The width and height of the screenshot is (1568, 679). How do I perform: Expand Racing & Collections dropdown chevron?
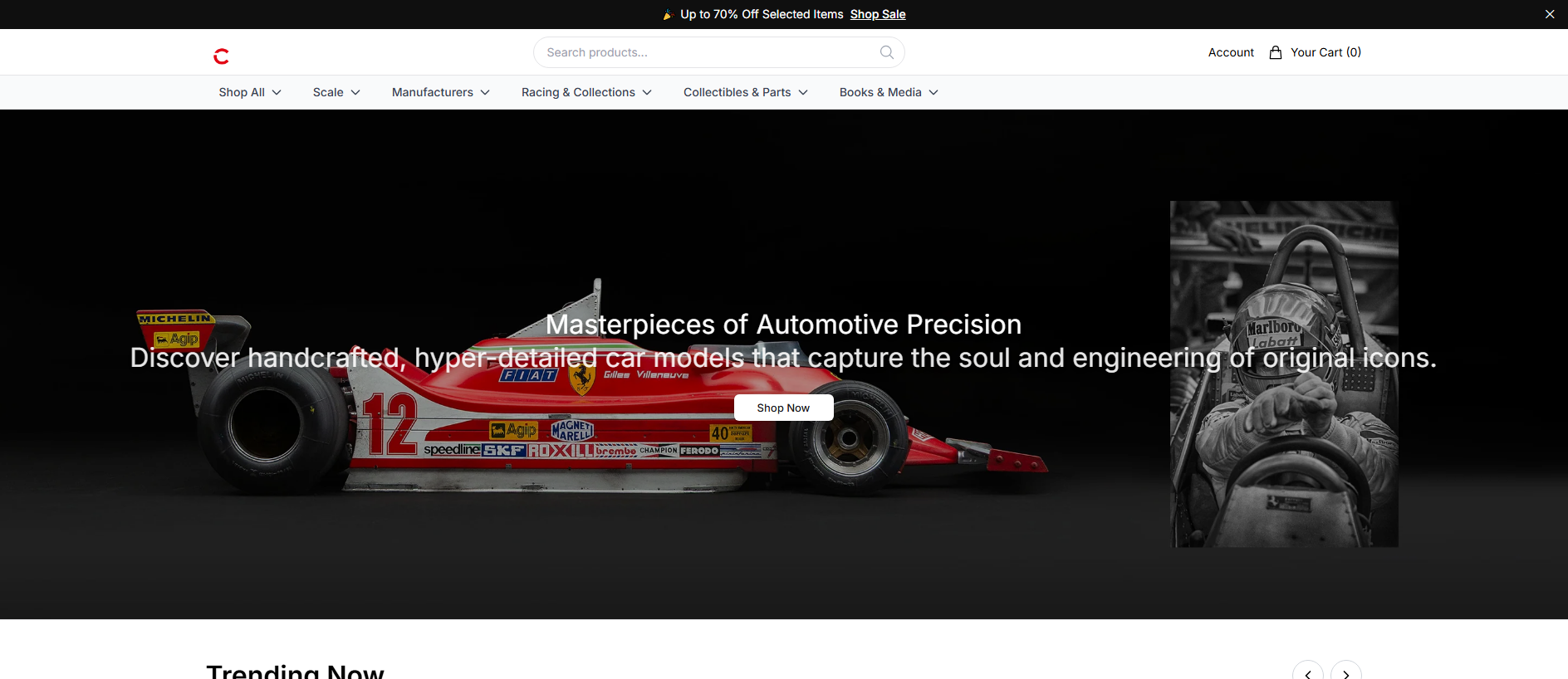(x=647, y=92)
